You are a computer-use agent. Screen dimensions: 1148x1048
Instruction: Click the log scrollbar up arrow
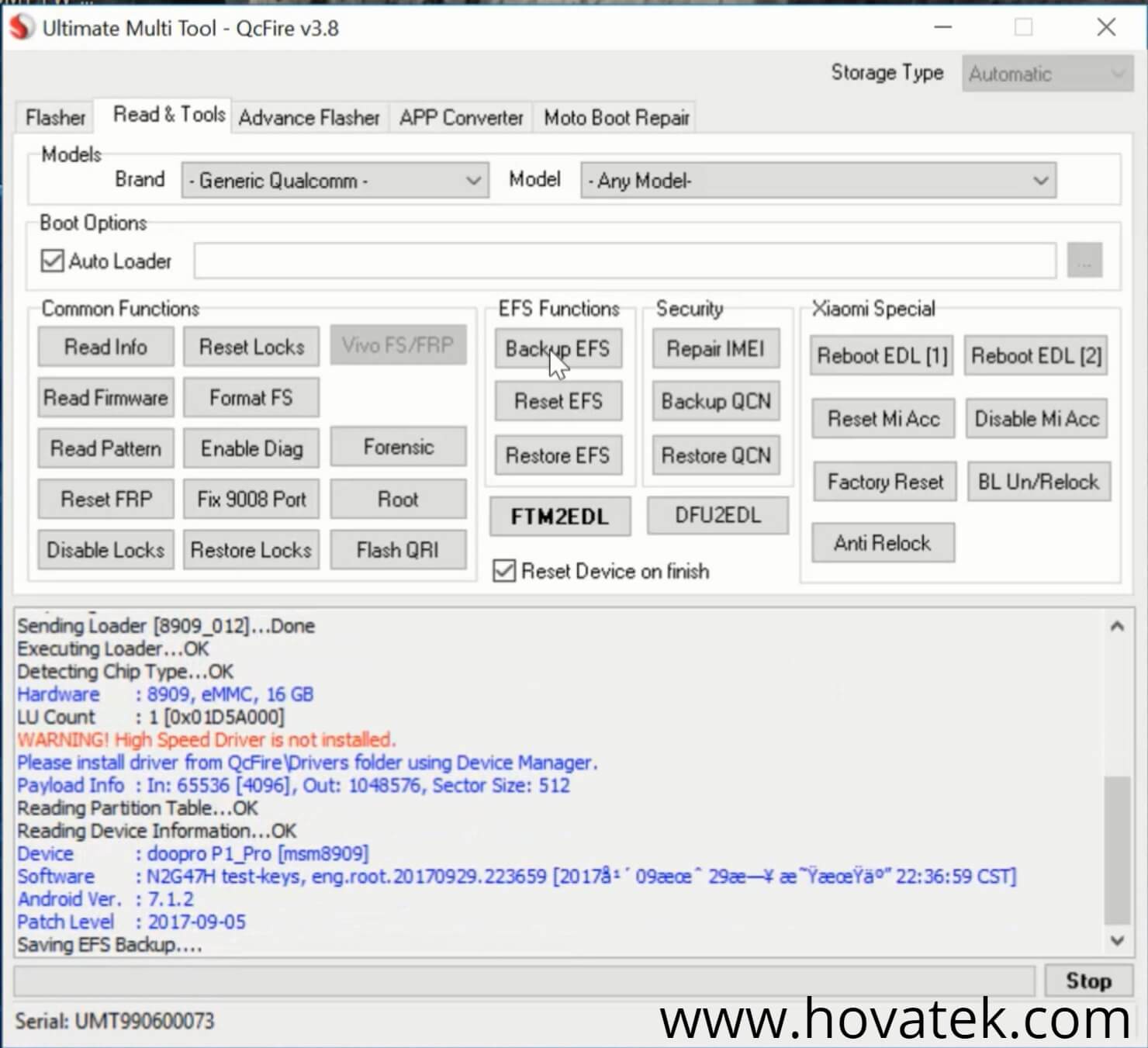pos(1117,626)
